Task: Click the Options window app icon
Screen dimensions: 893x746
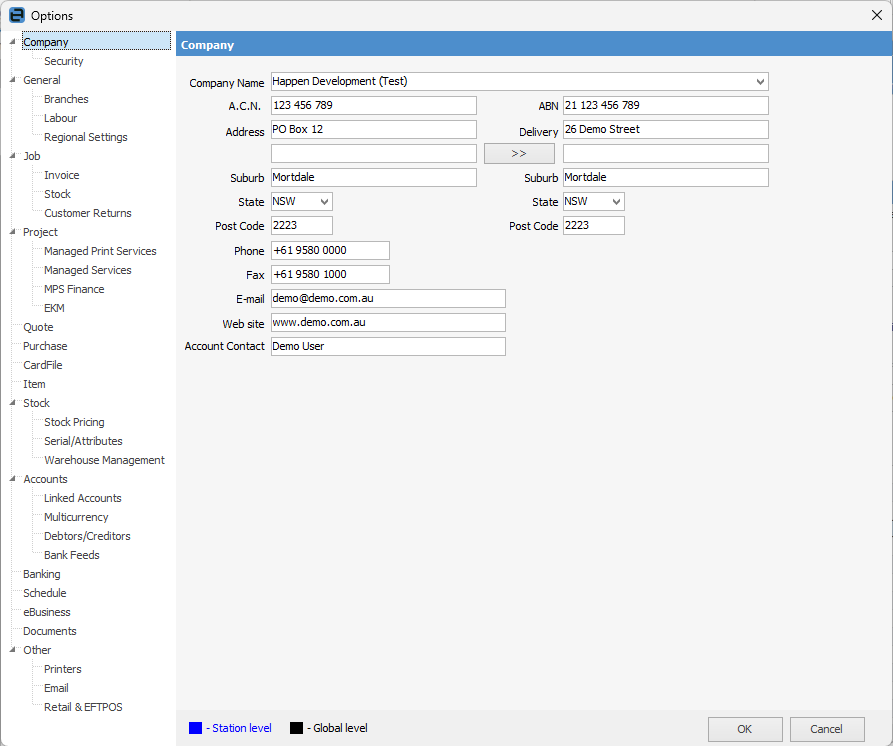Action: tap(16, 15)
